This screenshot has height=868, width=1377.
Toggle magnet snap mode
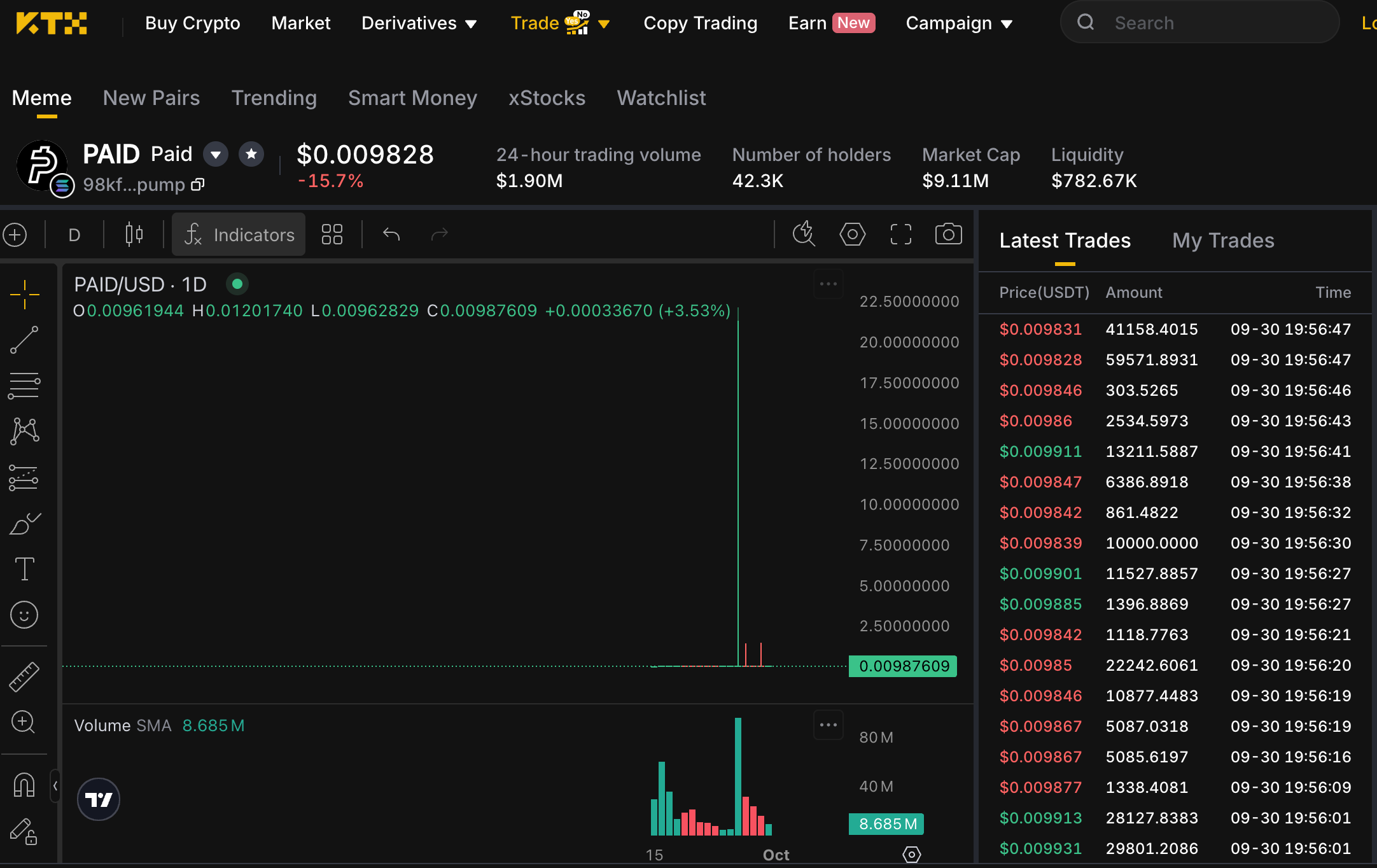coord(24,785)
